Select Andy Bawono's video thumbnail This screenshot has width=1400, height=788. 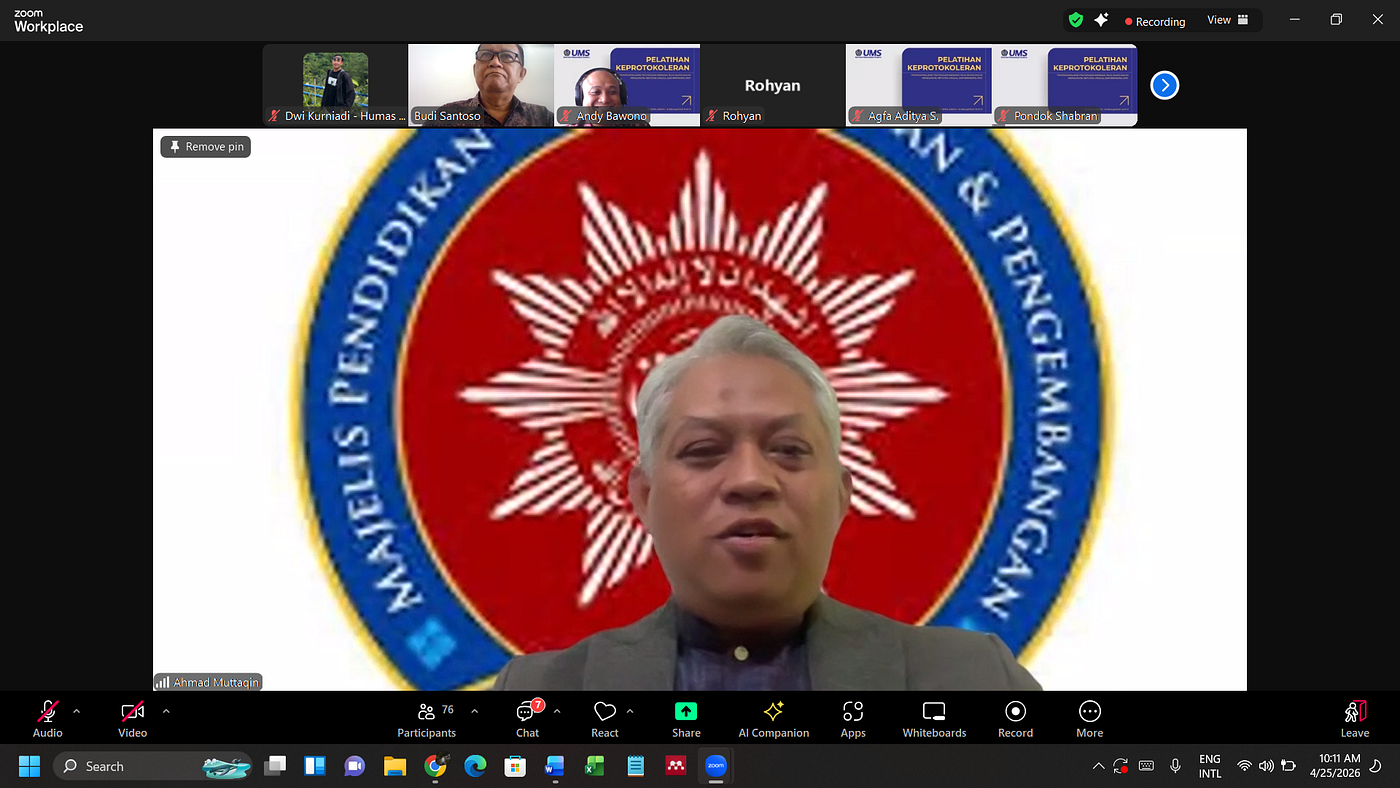[627, 85]
